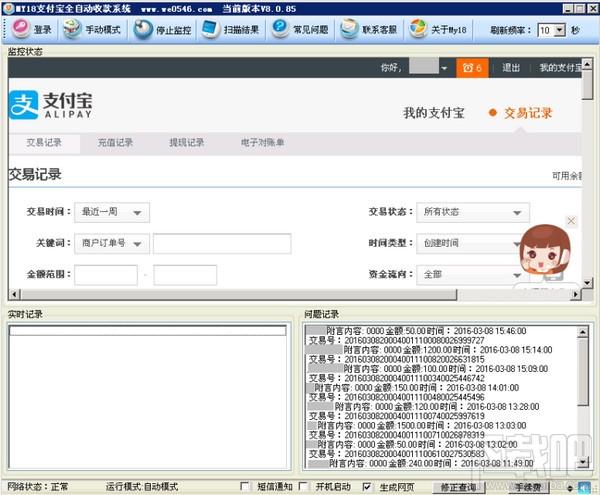Viewport: 600px width, 495px height.
Task: Open 扫描结果 scan results icon
Action: pyautogui.click(x=210, y=29)
